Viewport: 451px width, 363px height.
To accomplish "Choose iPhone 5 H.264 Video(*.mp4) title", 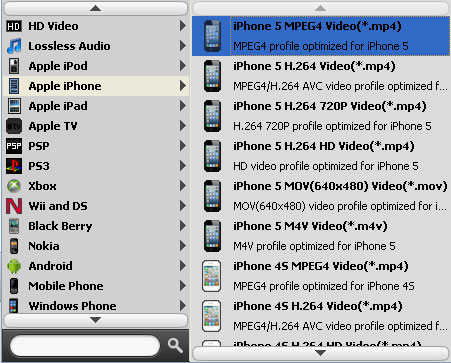I will (314, 66).
